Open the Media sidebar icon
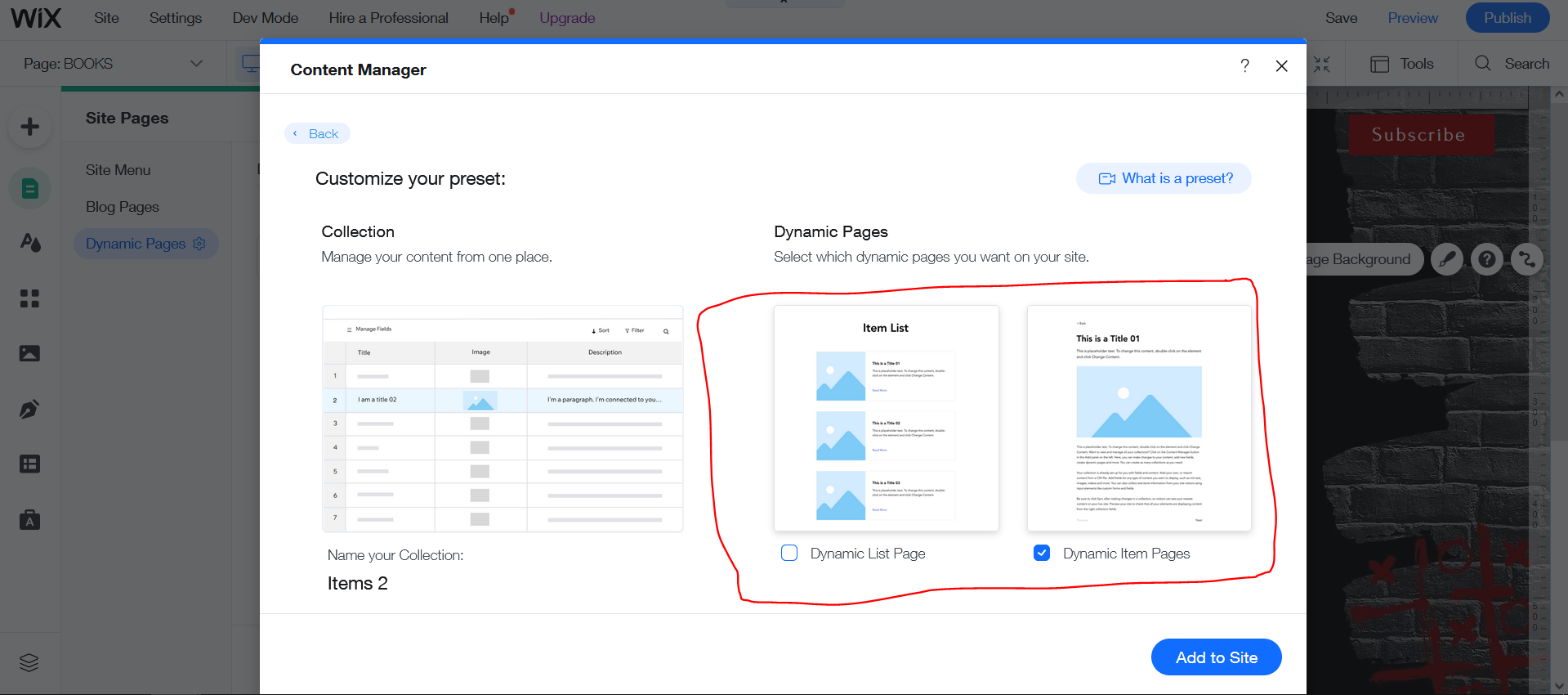Screen dimensions: 1568x695 click(30, 353)
